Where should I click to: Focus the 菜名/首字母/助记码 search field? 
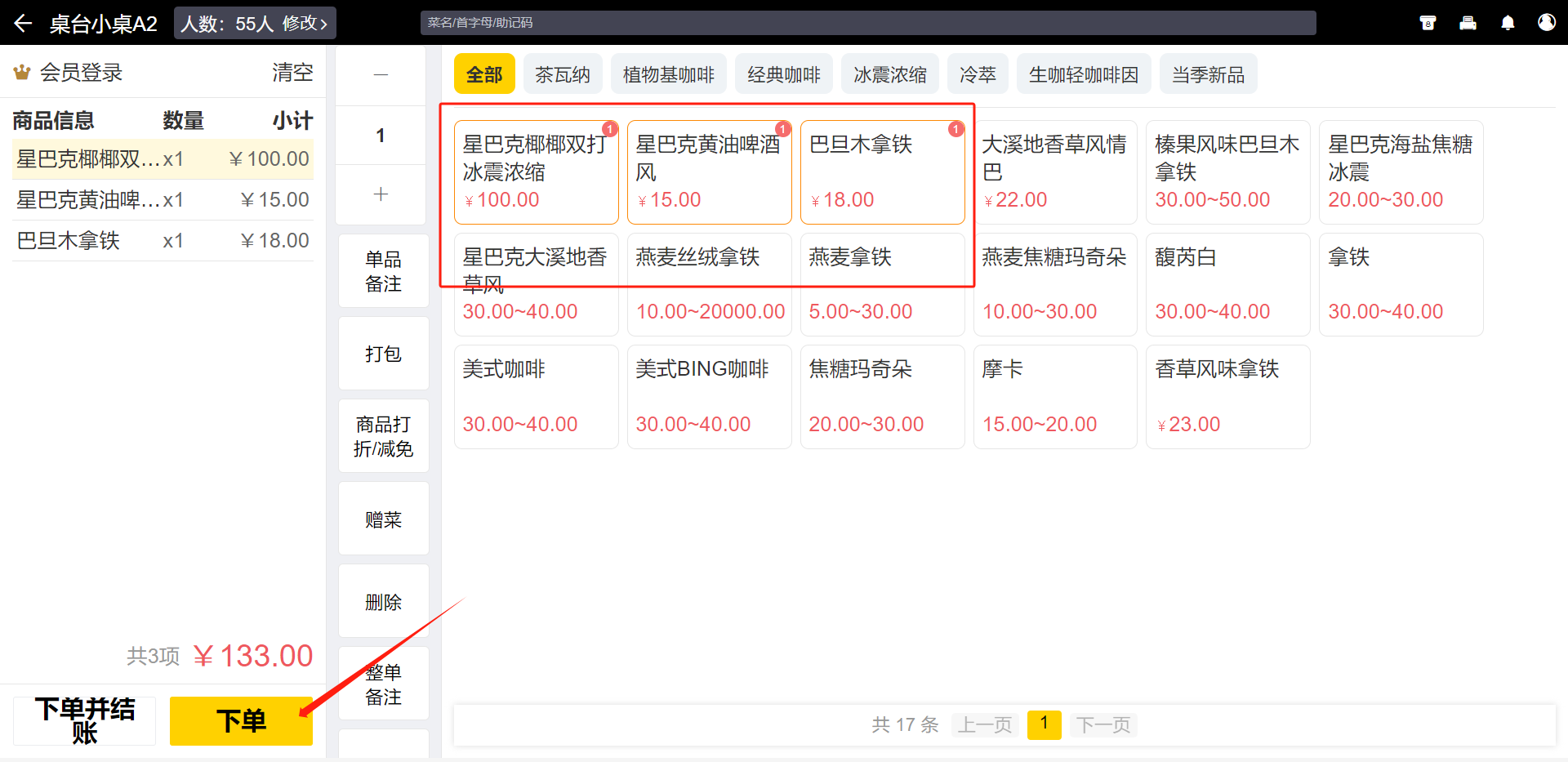(x=868, y=23)
